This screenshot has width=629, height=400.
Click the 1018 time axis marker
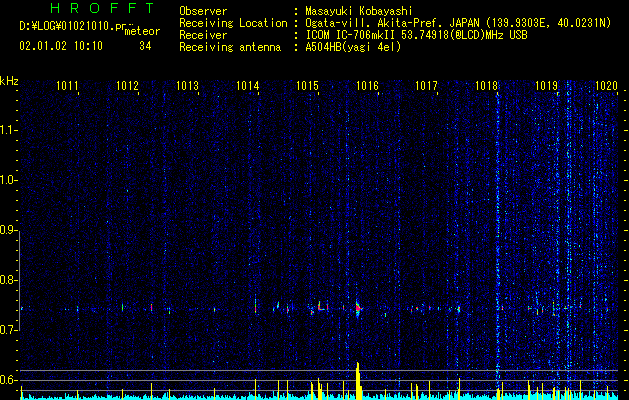pos(486,86)
